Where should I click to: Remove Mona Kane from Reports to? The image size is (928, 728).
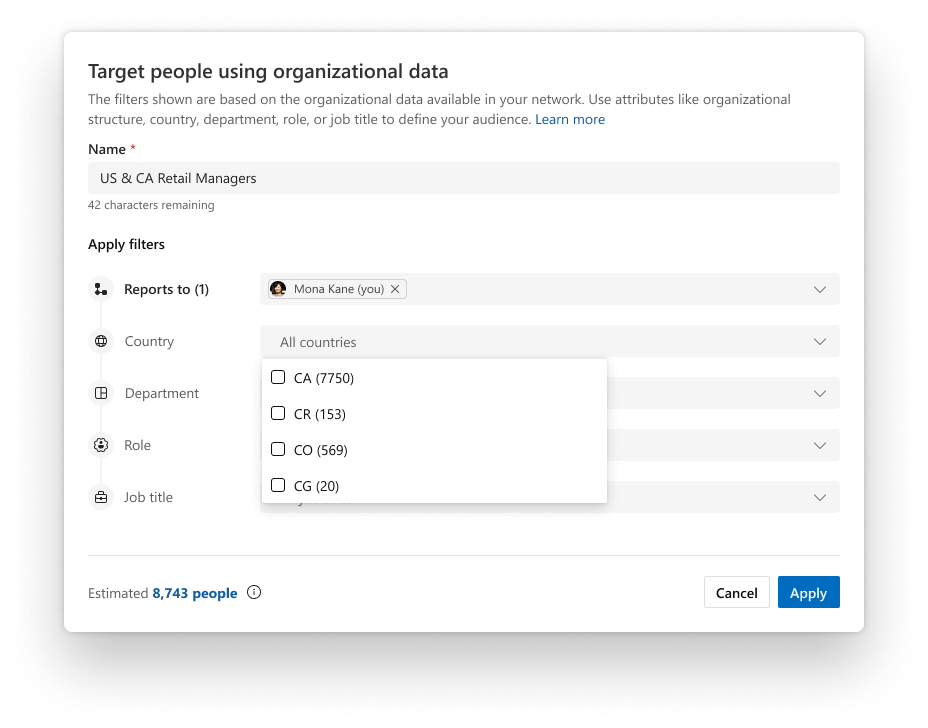395,288
